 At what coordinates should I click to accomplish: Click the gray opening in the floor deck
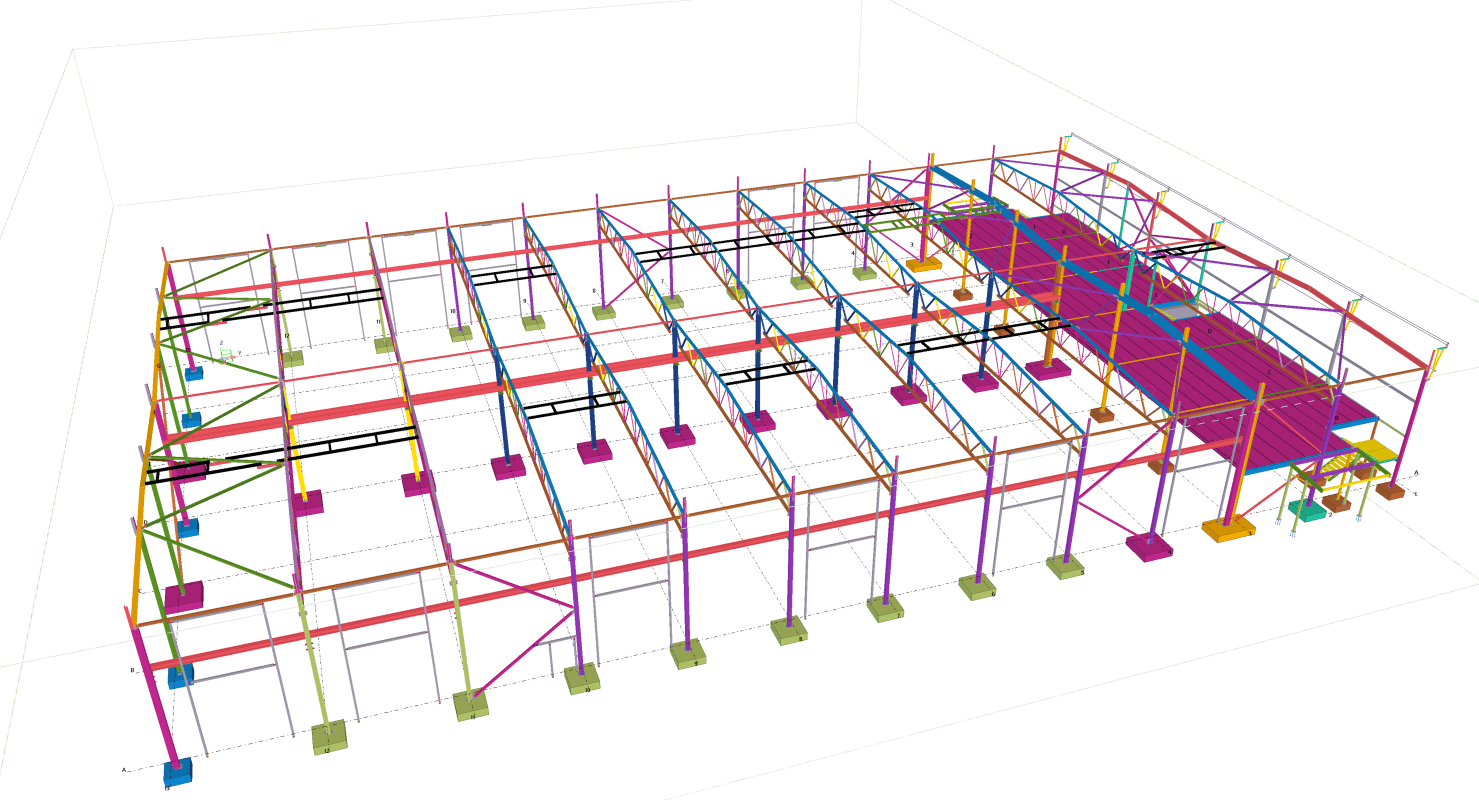pos(1179,312)
